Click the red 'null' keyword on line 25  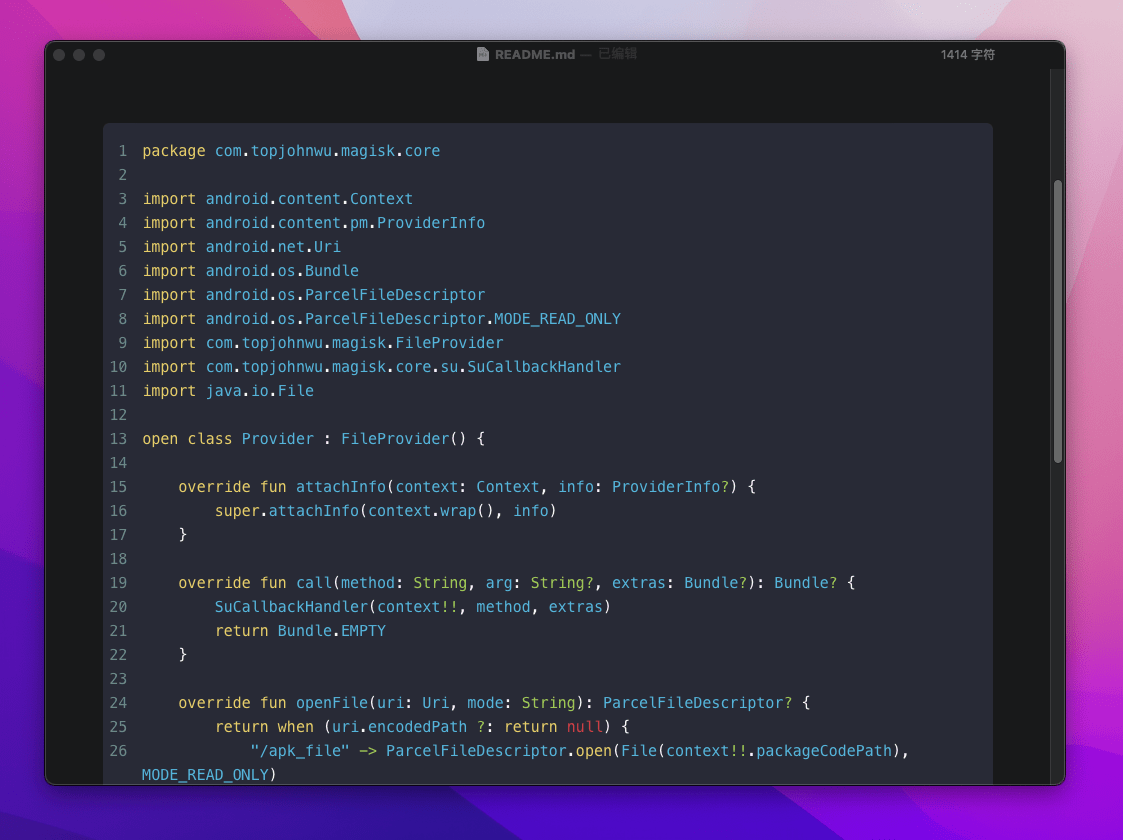tap(585, 727)
